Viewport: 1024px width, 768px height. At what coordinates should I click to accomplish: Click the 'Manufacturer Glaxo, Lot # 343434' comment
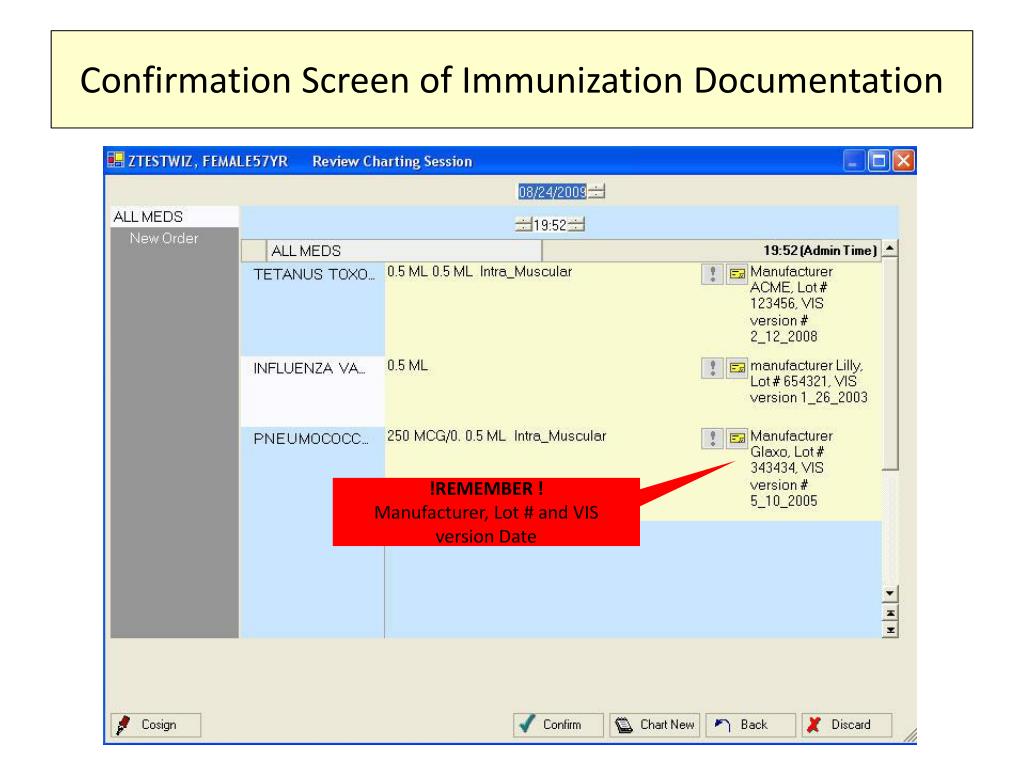point(792,468)
